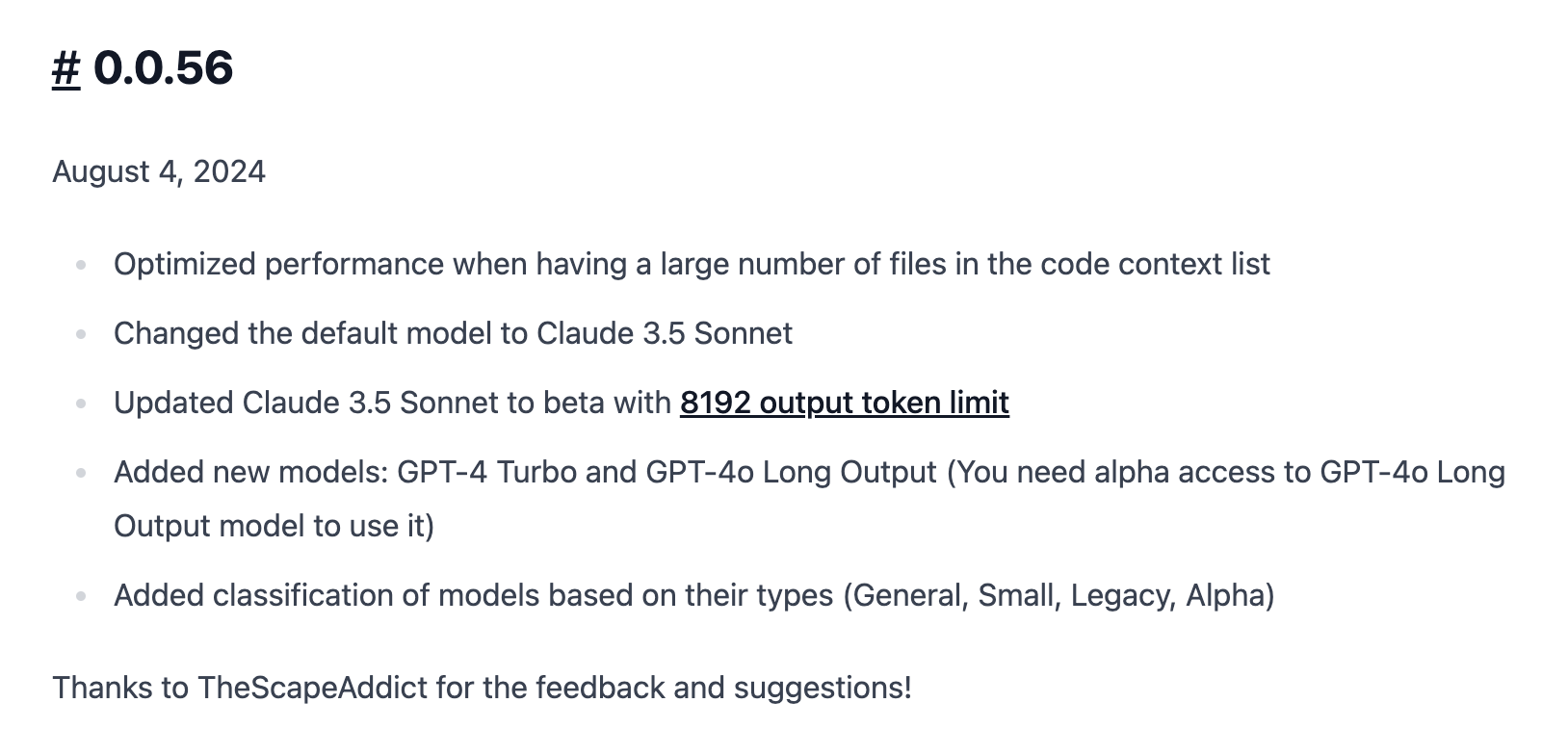
Task: Open the 8192 output token limit link
Action: coord(844,403)
